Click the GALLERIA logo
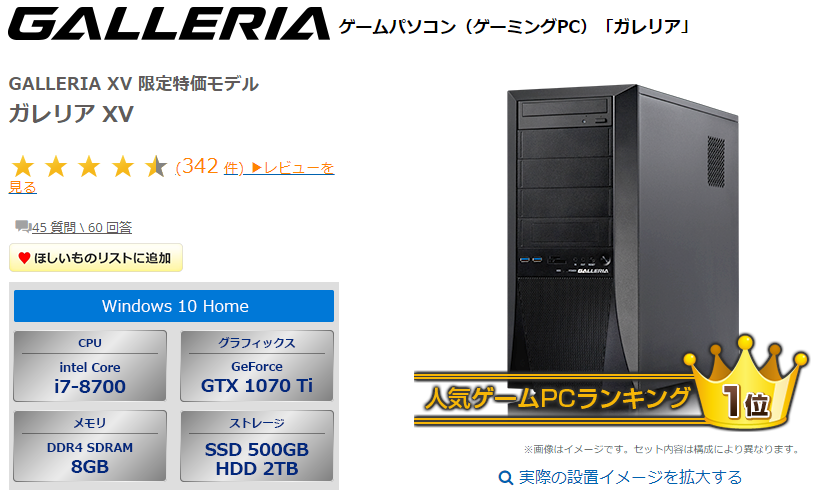This screenshot has height=491, width=821. pos(169,24)
